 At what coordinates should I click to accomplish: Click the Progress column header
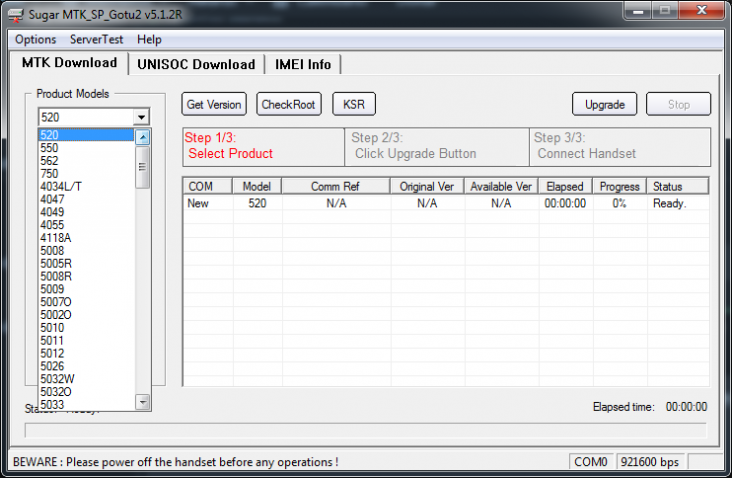(x=619, y=187)
